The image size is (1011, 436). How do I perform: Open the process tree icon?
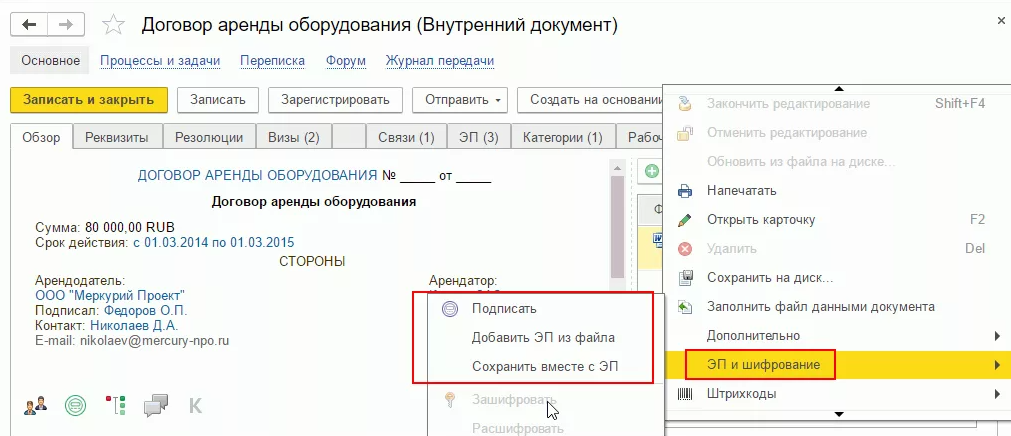tap(117, 405)
